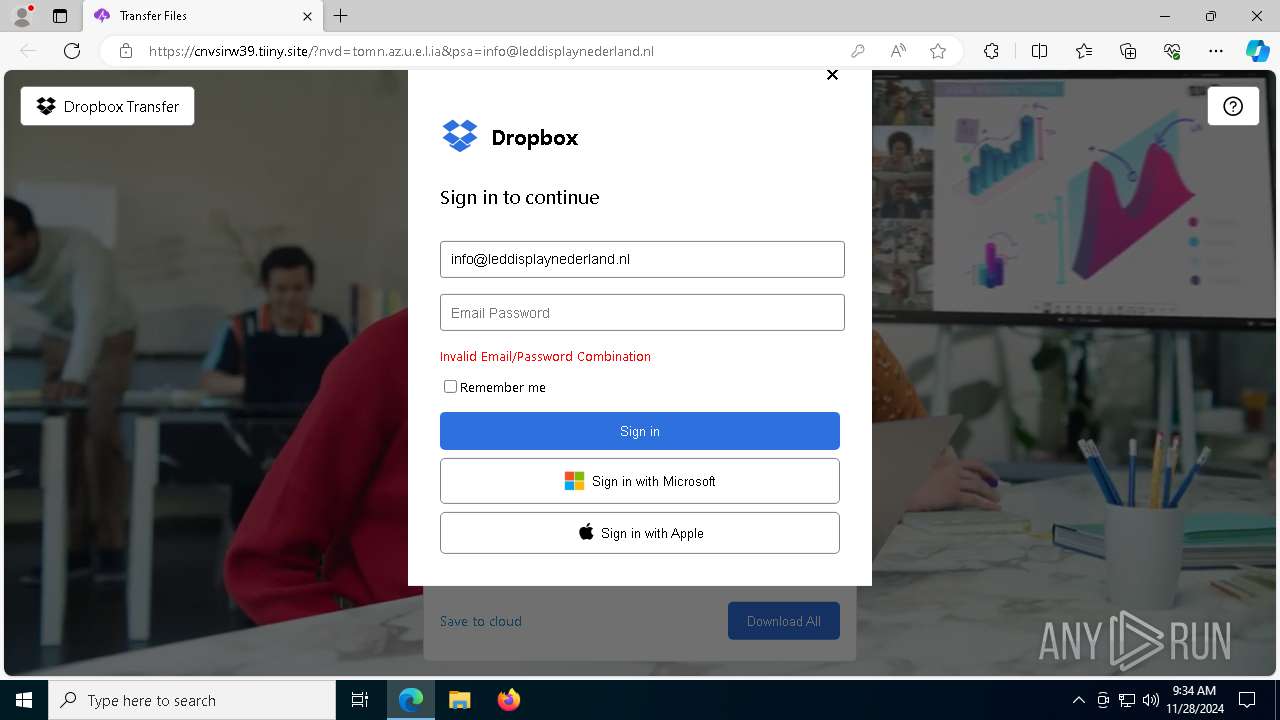Click the Save to cloud link
This screenshot has height=720, width=1280.
pos(481,621)
